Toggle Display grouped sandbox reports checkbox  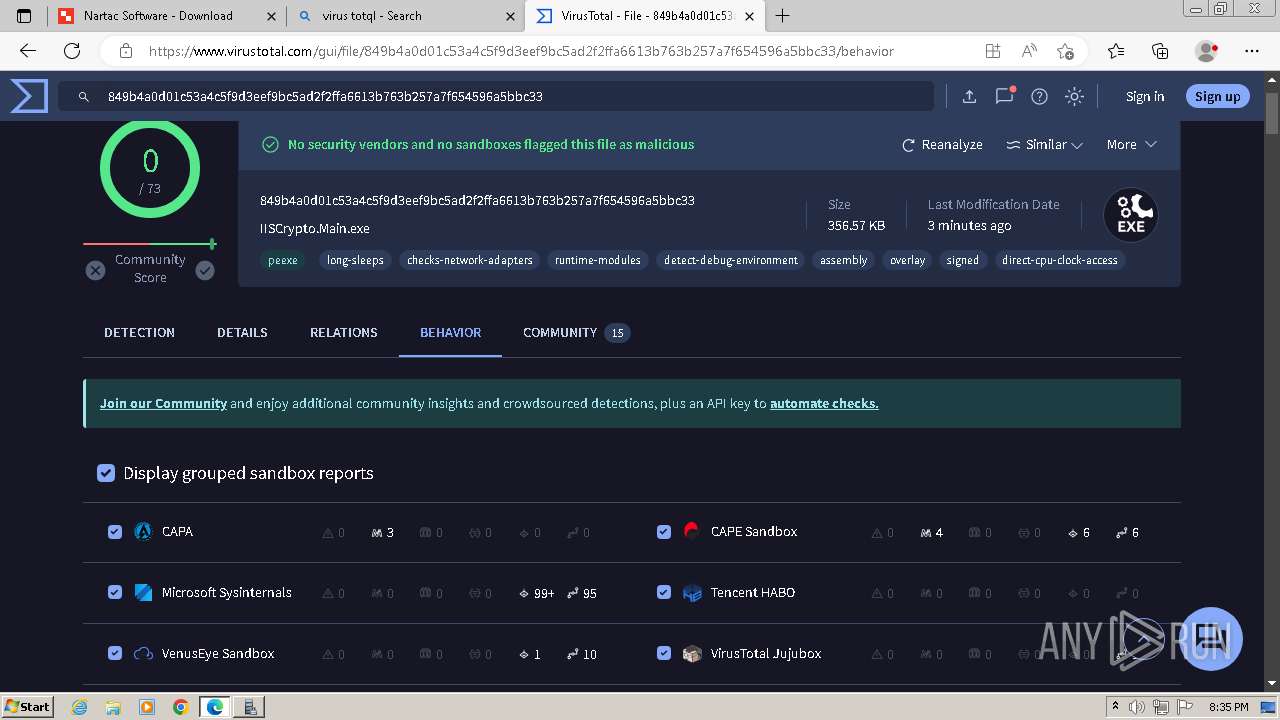[106, 473]
